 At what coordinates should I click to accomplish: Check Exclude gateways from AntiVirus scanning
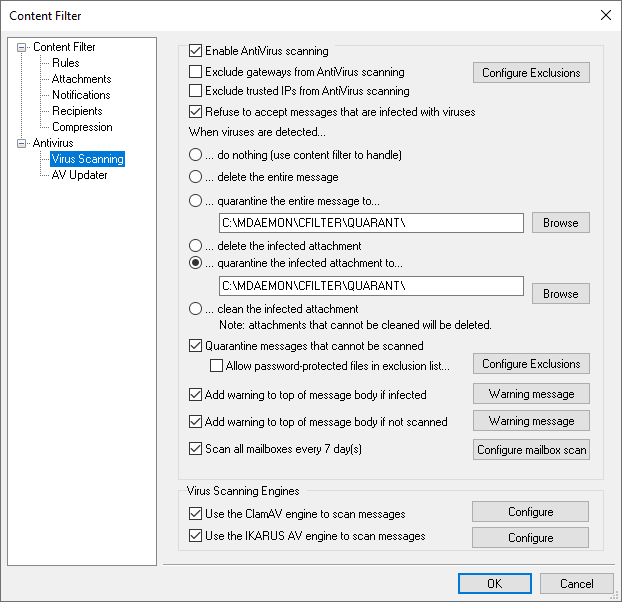[x=196, y=72]
